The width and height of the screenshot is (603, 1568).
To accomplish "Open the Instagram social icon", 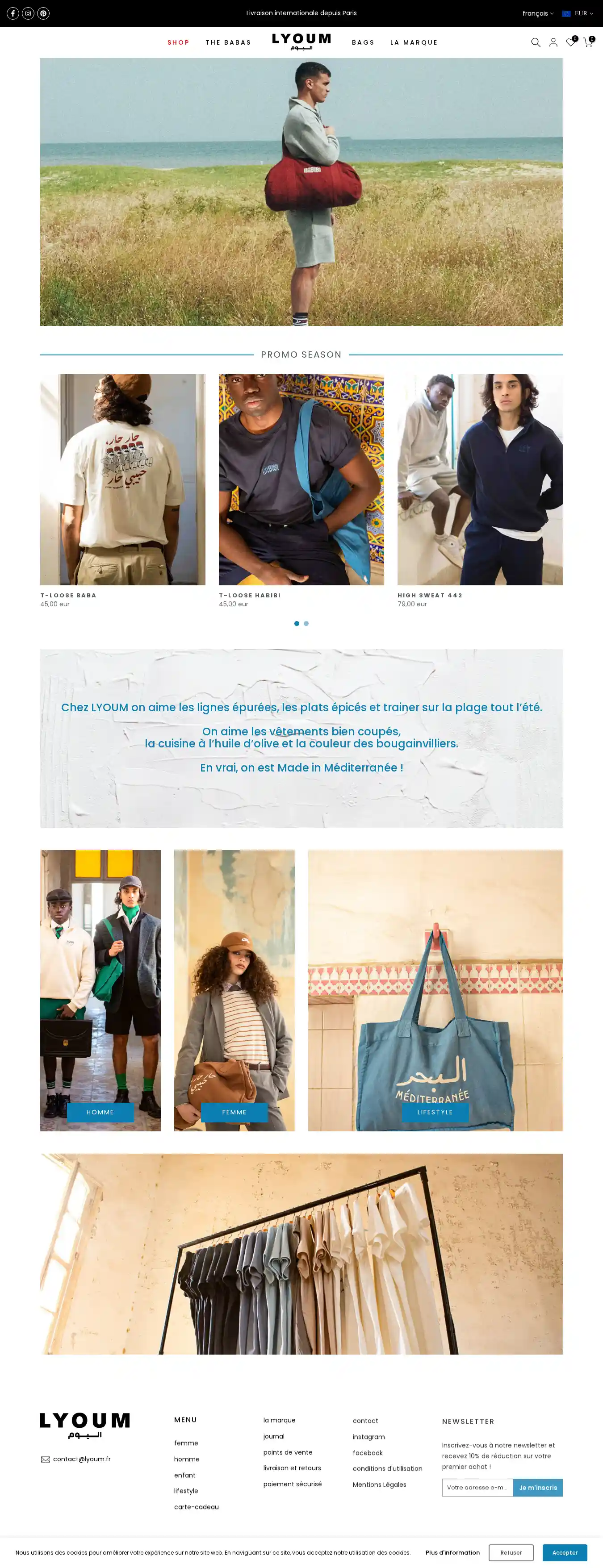I will point(28,13).
